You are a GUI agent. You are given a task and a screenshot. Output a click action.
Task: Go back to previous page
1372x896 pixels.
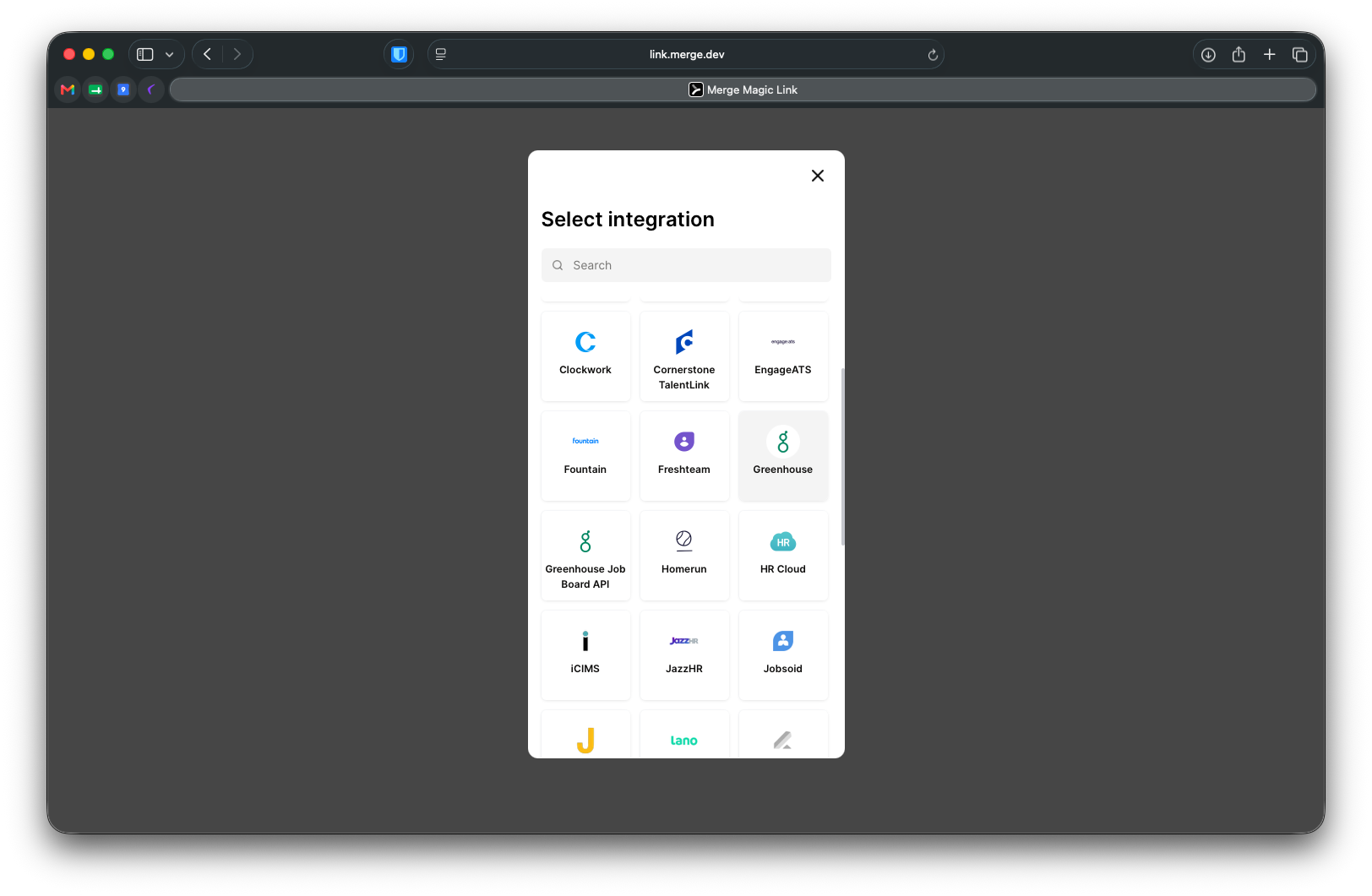tap(208, 54)
